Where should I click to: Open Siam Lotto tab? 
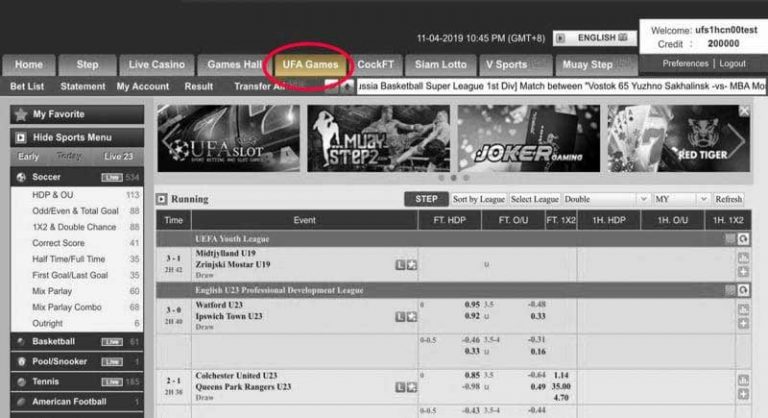pos(441,65)
